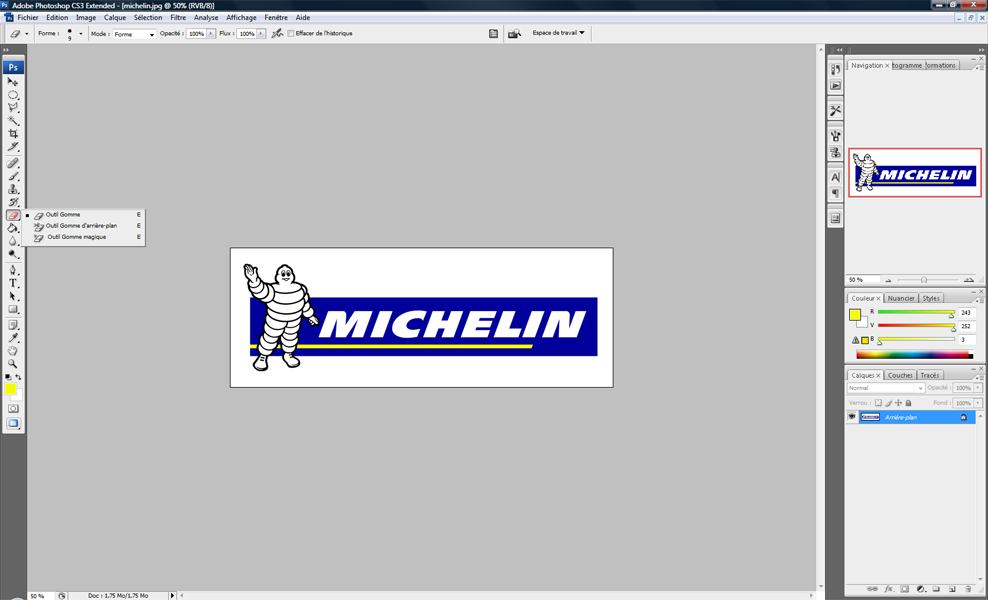988x600 pixels.
Task: Select the Eyedropper tool
Action: 13,338
